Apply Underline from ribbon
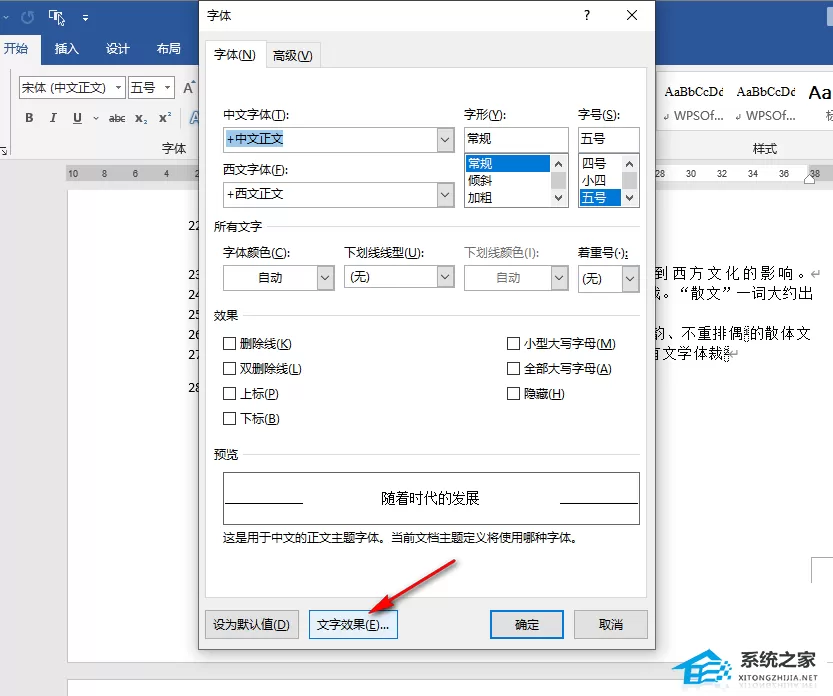833x696 pixels. pos(78,118)
